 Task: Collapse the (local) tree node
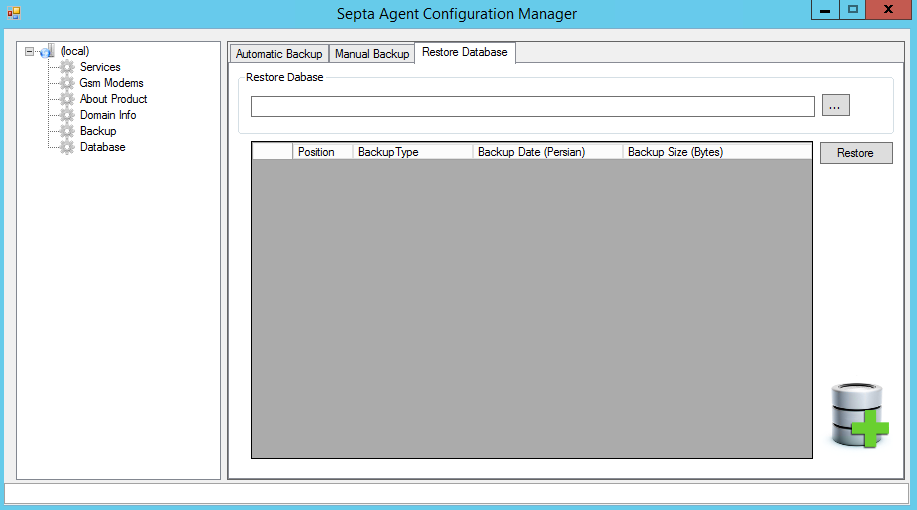29,51
